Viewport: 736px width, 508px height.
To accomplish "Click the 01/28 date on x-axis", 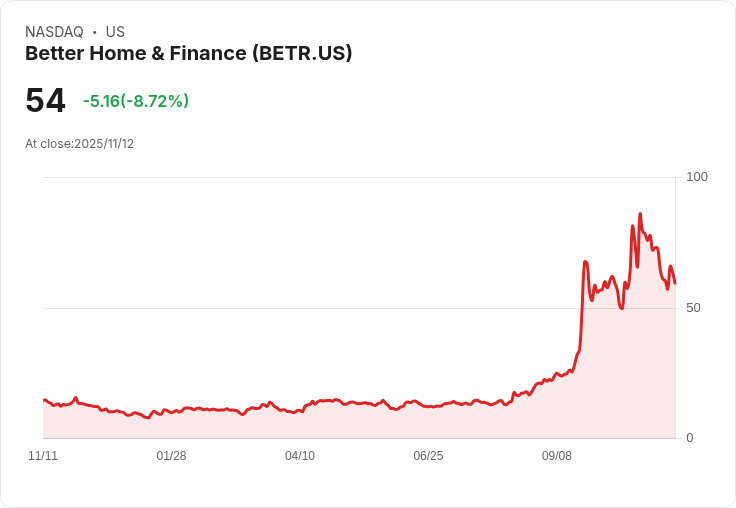I will pyautogui.click(x=171, y=456).
